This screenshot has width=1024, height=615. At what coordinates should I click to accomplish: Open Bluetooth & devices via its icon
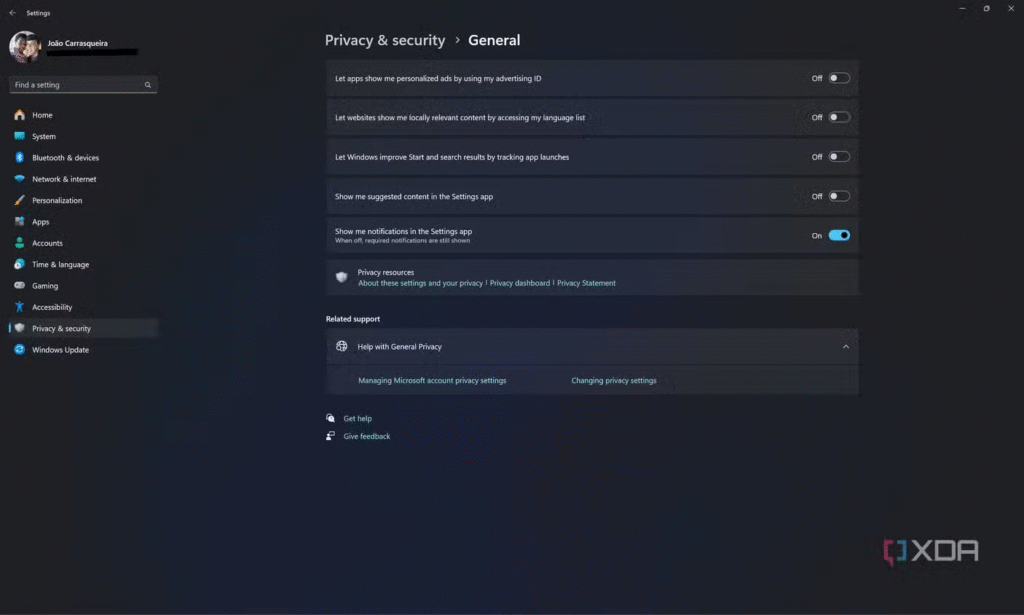[19, 158]
